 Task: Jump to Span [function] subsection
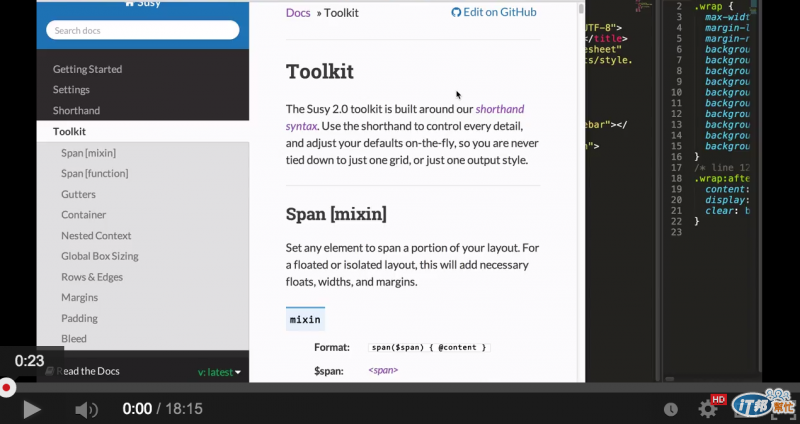(94, 173)
